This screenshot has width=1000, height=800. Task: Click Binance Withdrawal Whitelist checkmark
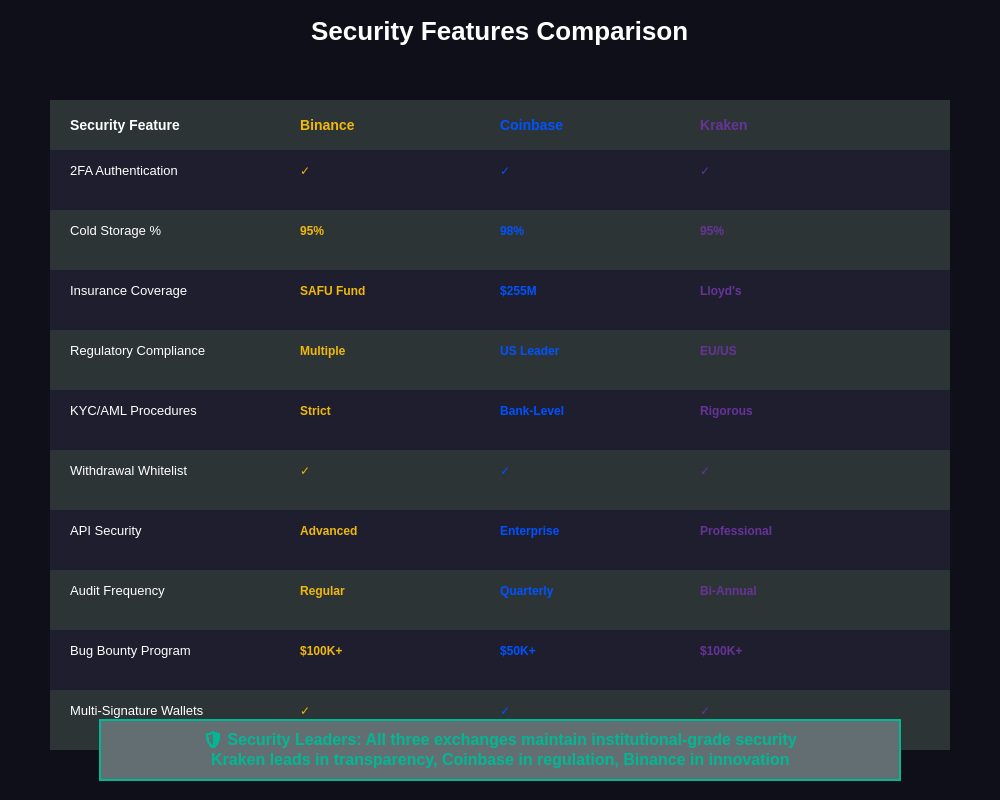coord(305,471)
